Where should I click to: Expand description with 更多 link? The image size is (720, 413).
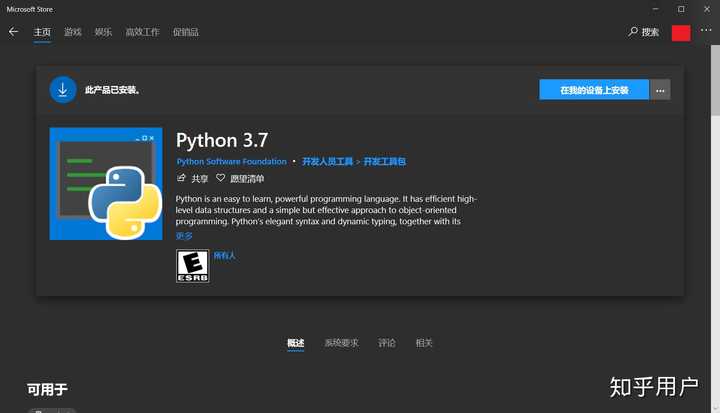click(184, 236)
